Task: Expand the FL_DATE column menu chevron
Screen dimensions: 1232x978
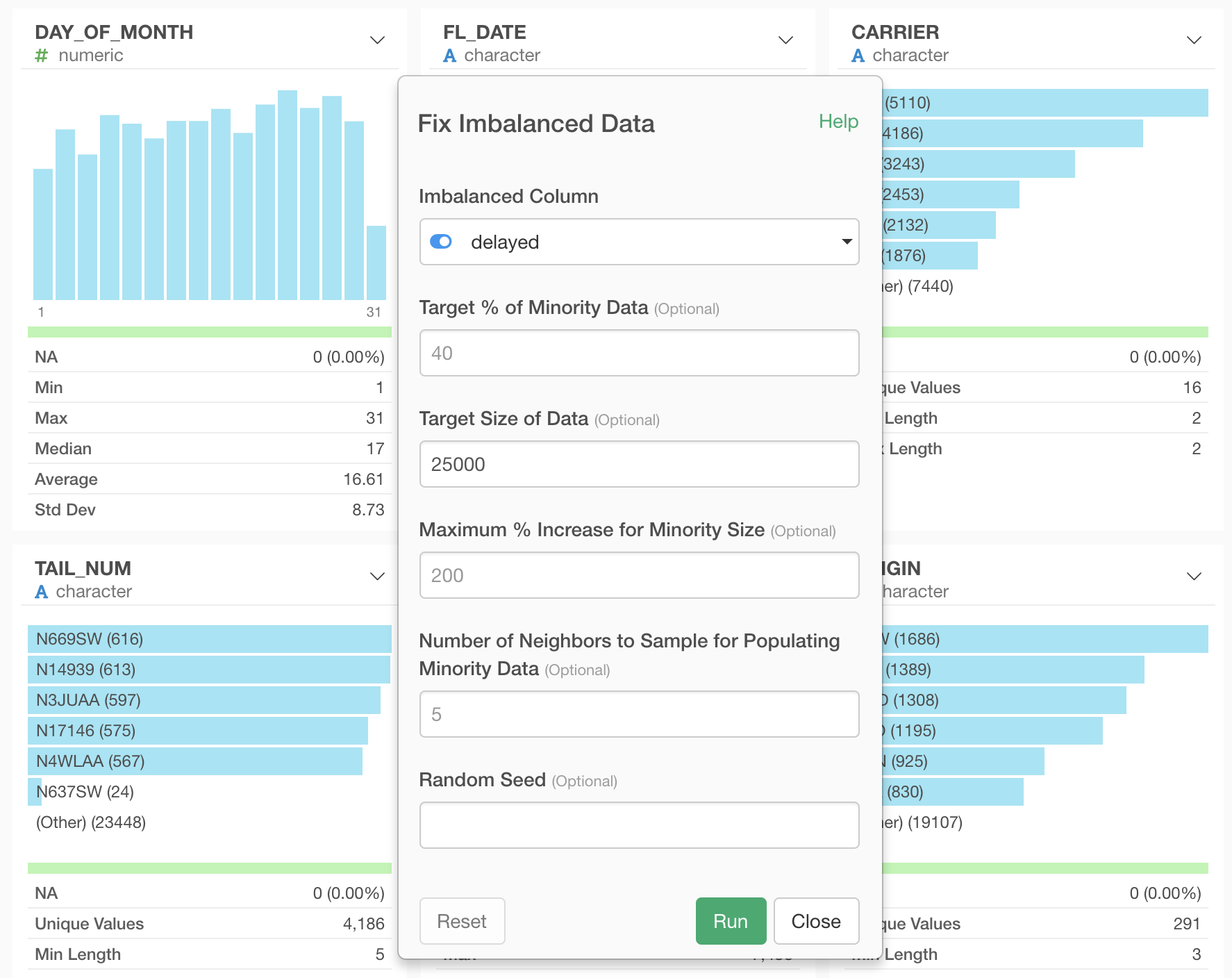Action: click(x=785, y=40)
